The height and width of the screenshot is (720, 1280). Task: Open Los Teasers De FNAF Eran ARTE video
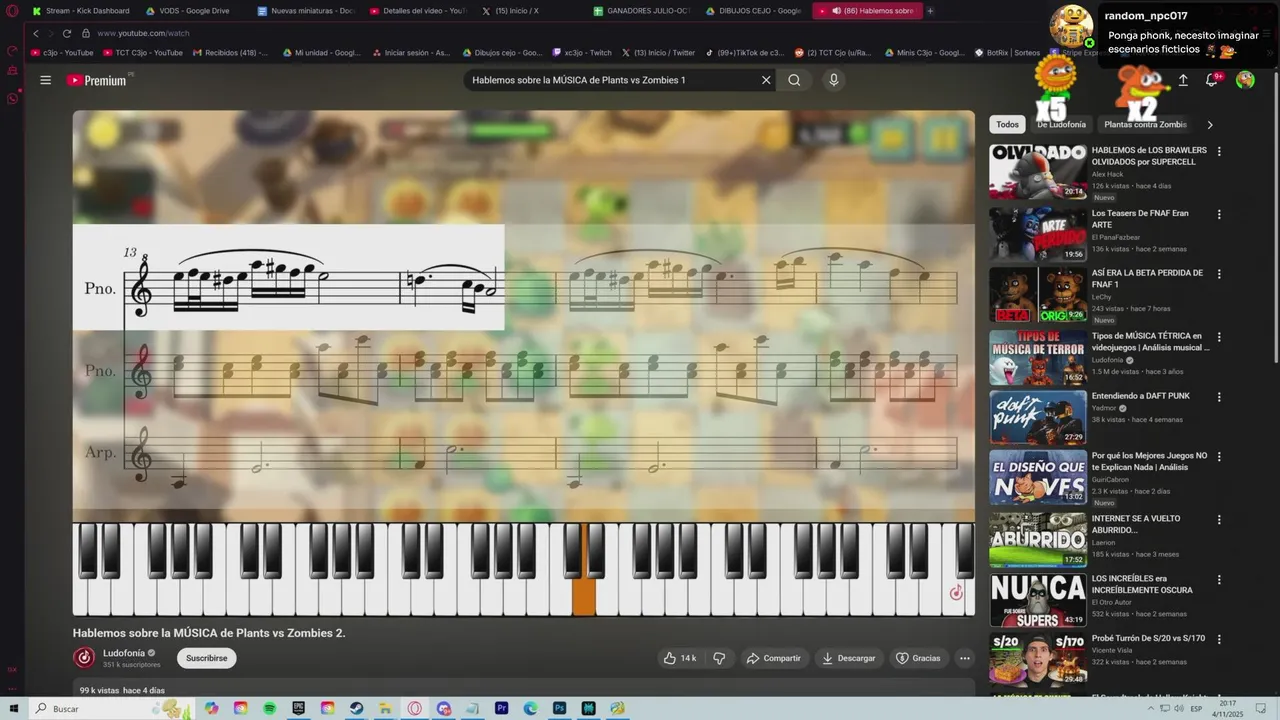1140,219
